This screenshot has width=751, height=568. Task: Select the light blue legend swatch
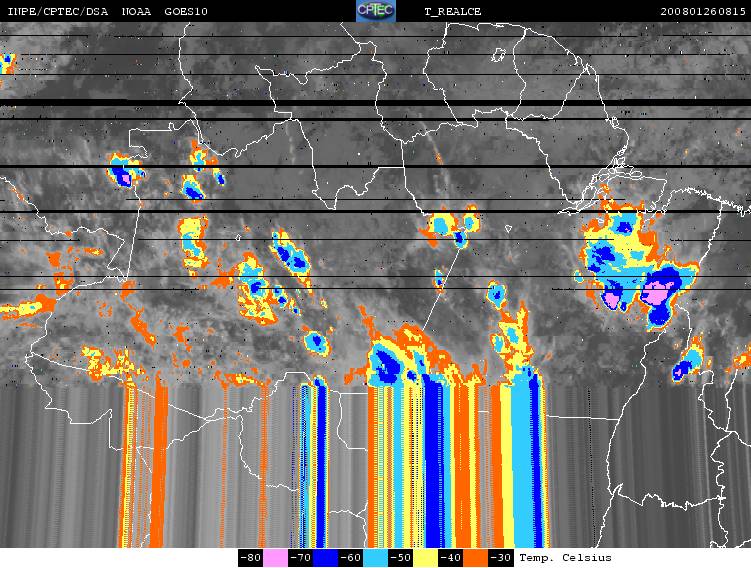[376, 558]
